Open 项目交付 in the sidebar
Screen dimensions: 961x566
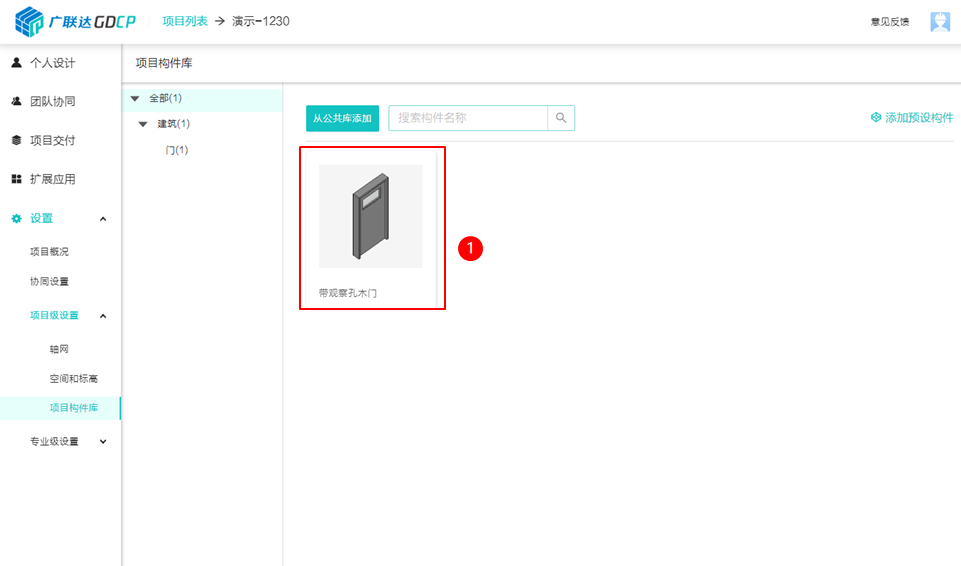(53, 140)
